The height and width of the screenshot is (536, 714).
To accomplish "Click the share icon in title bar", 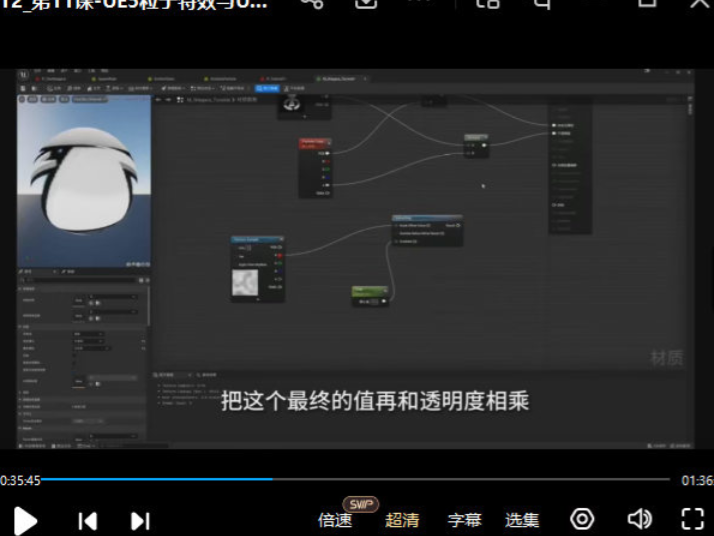I will tap(312, 3).
